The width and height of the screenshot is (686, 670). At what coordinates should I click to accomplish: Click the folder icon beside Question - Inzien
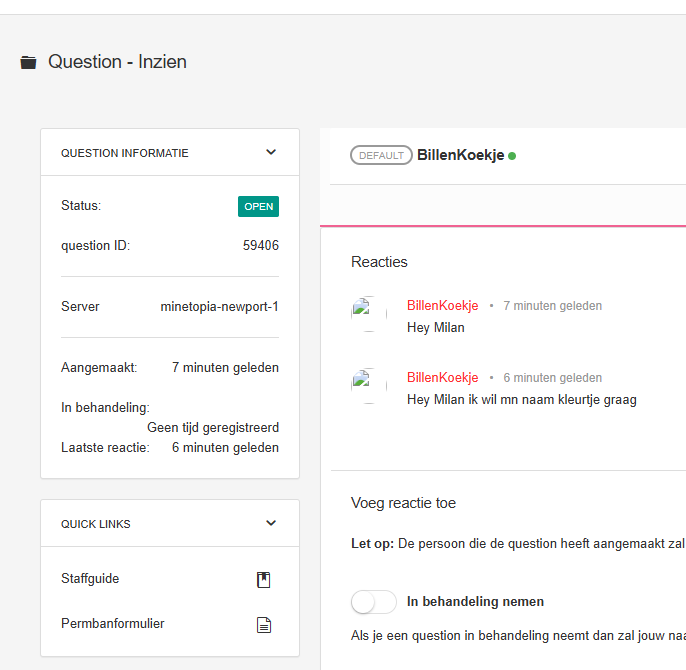click(28, 63)
